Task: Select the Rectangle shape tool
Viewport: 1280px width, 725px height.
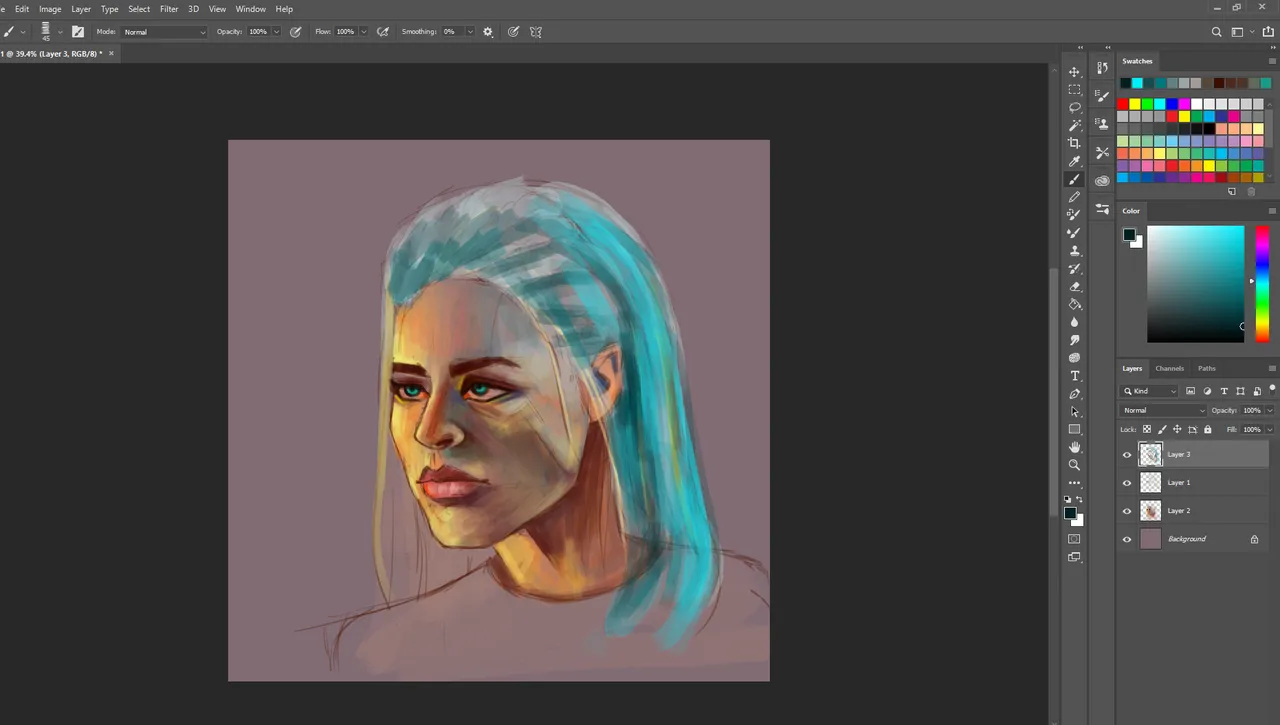Action: tap(1075, 430)
